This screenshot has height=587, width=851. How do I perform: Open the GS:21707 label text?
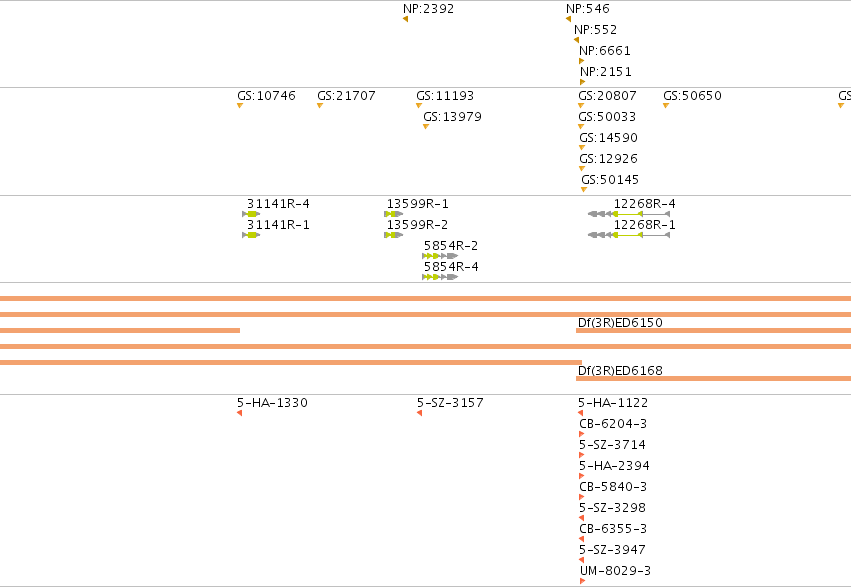346,95
